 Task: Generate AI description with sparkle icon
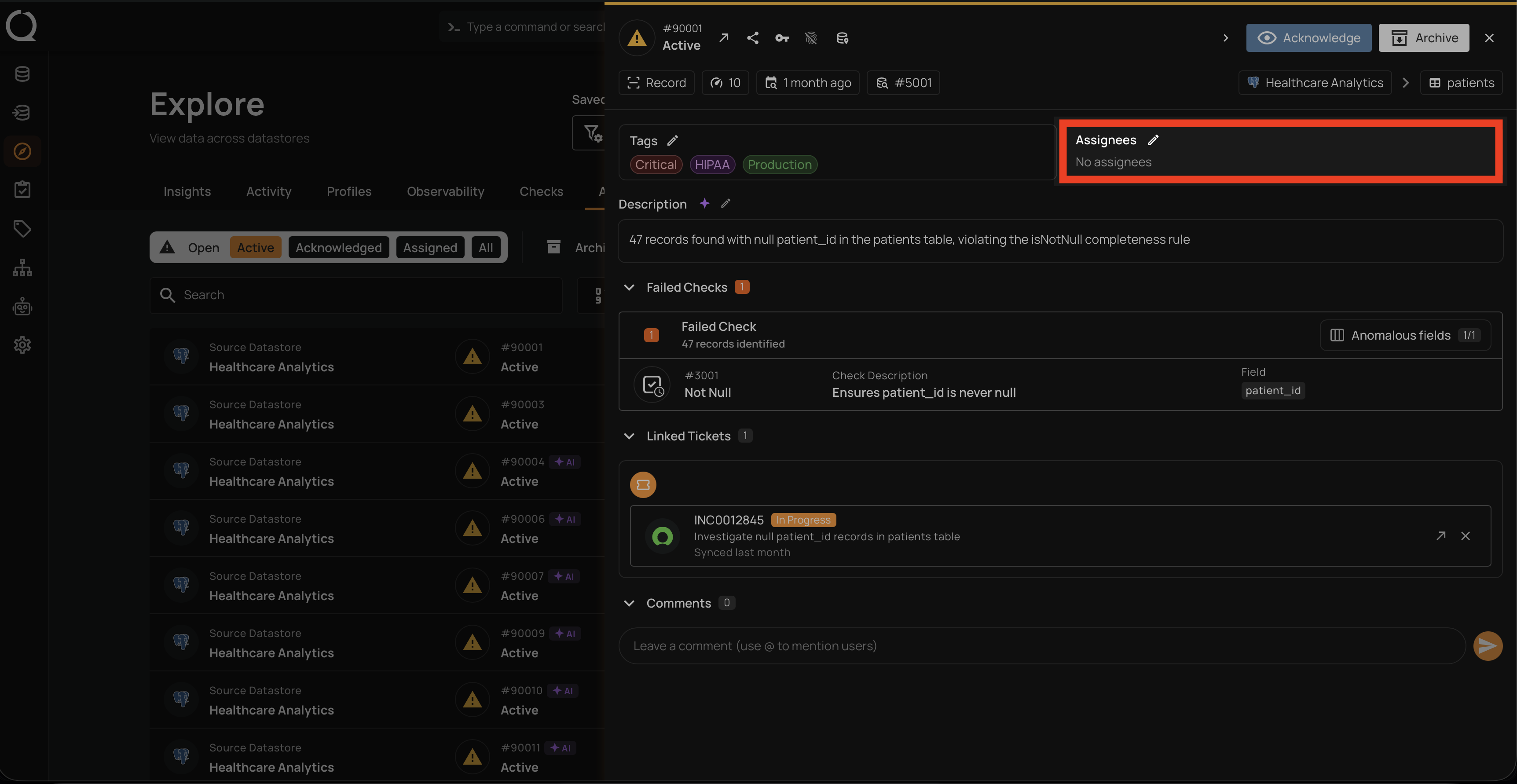click(704, 203)
